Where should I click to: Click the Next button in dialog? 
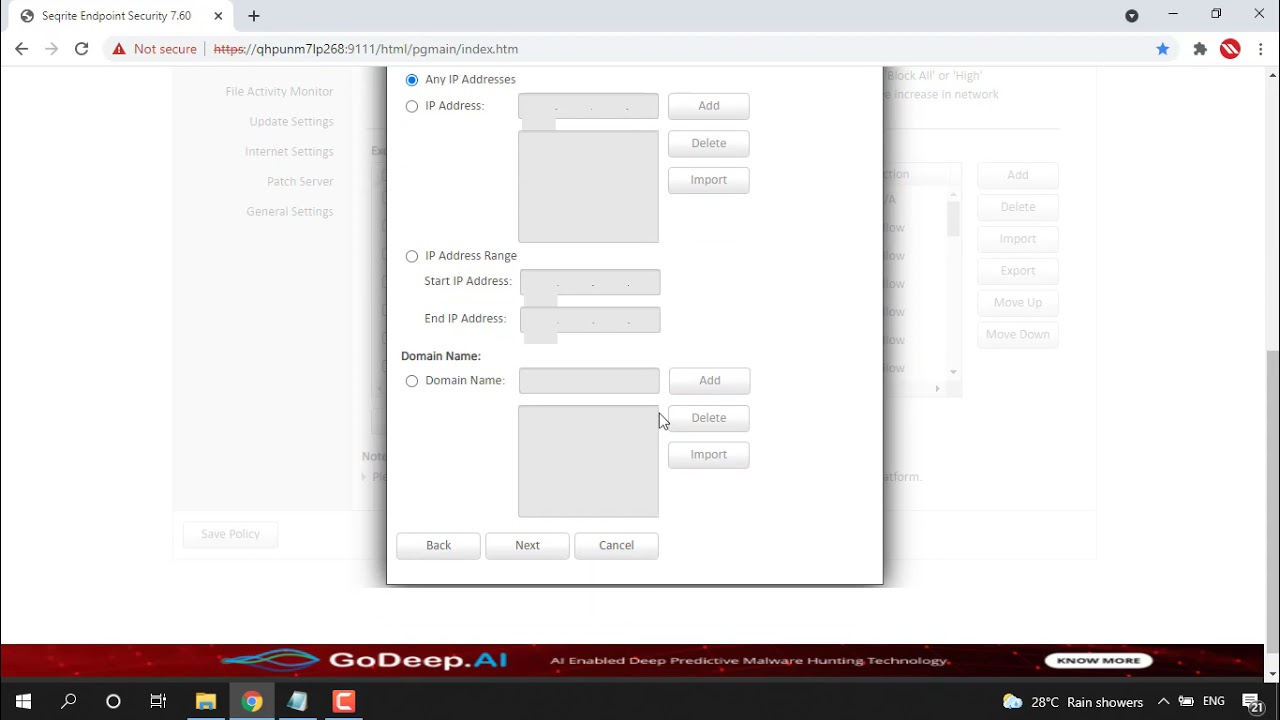(x=527, y=546)
